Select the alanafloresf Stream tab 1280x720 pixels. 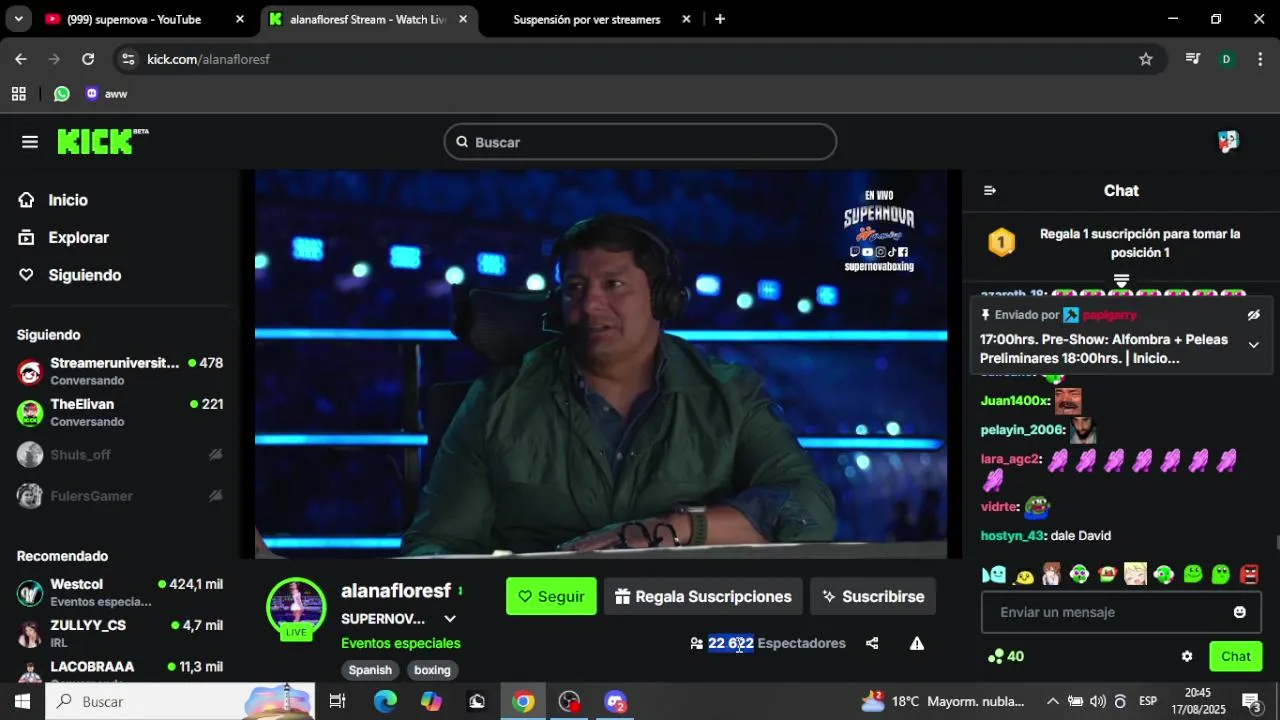(367, 19)
